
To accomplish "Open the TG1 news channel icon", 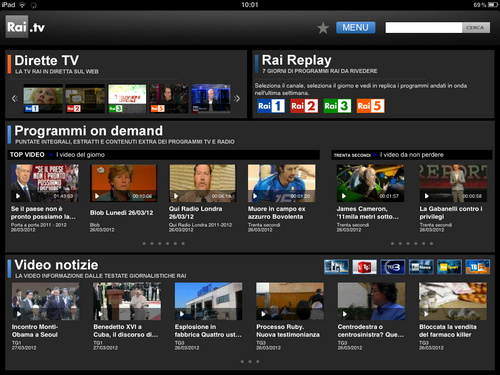I will click(x=336, y=267).
